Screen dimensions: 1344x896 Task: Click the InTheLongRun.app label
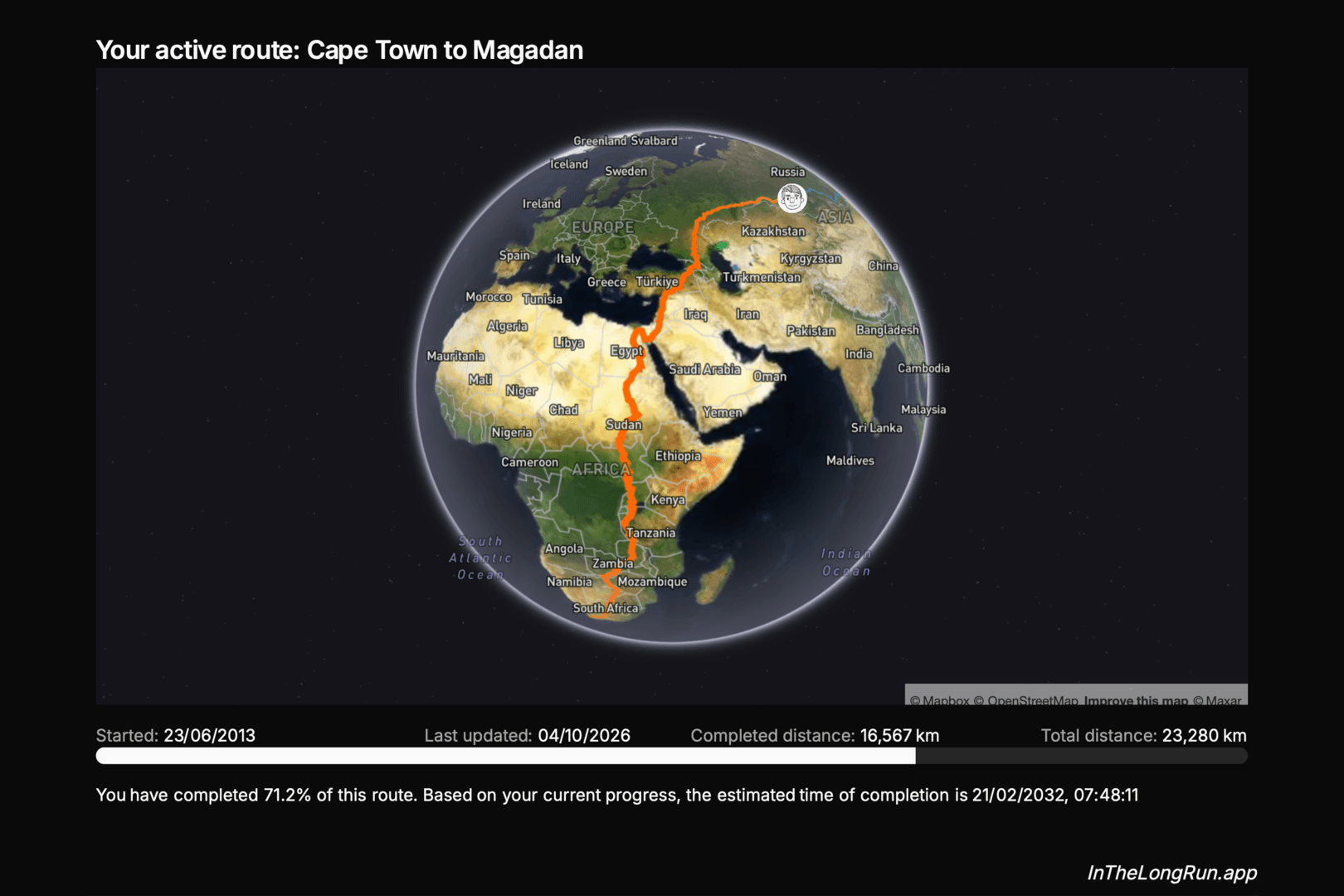(1171, 873)
